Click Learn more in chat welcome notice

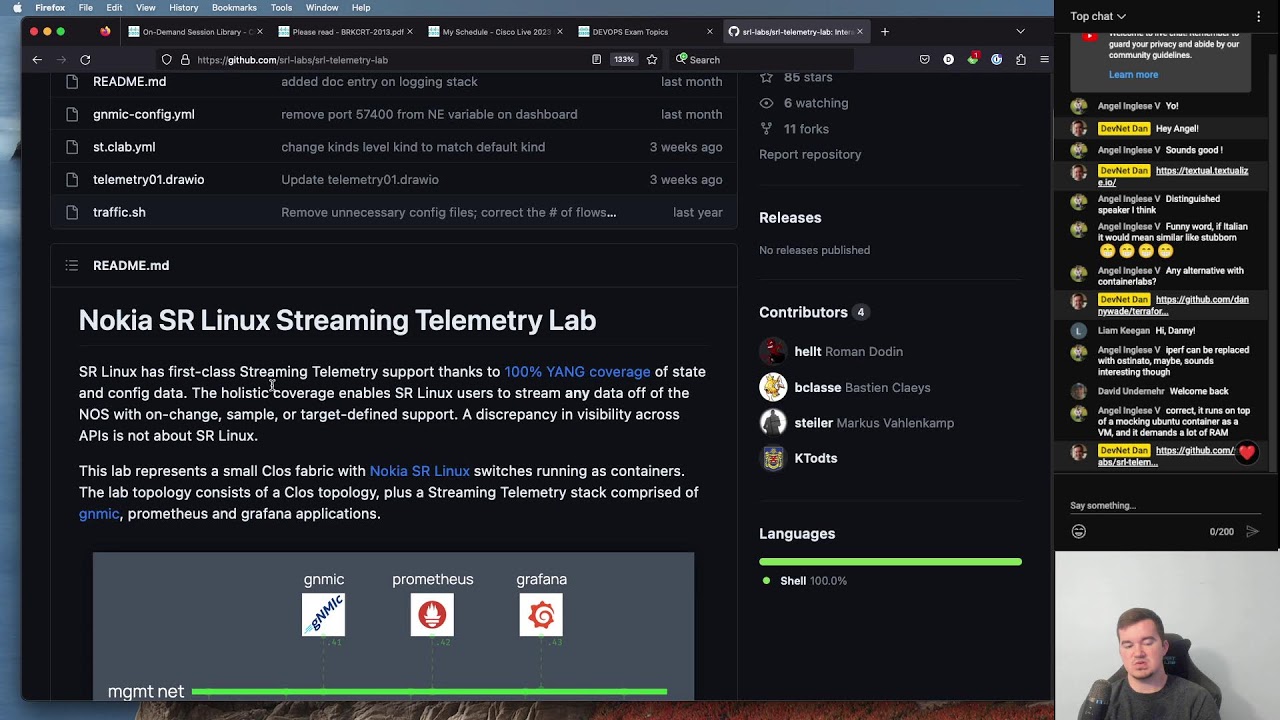click(x=1133, y=75)
